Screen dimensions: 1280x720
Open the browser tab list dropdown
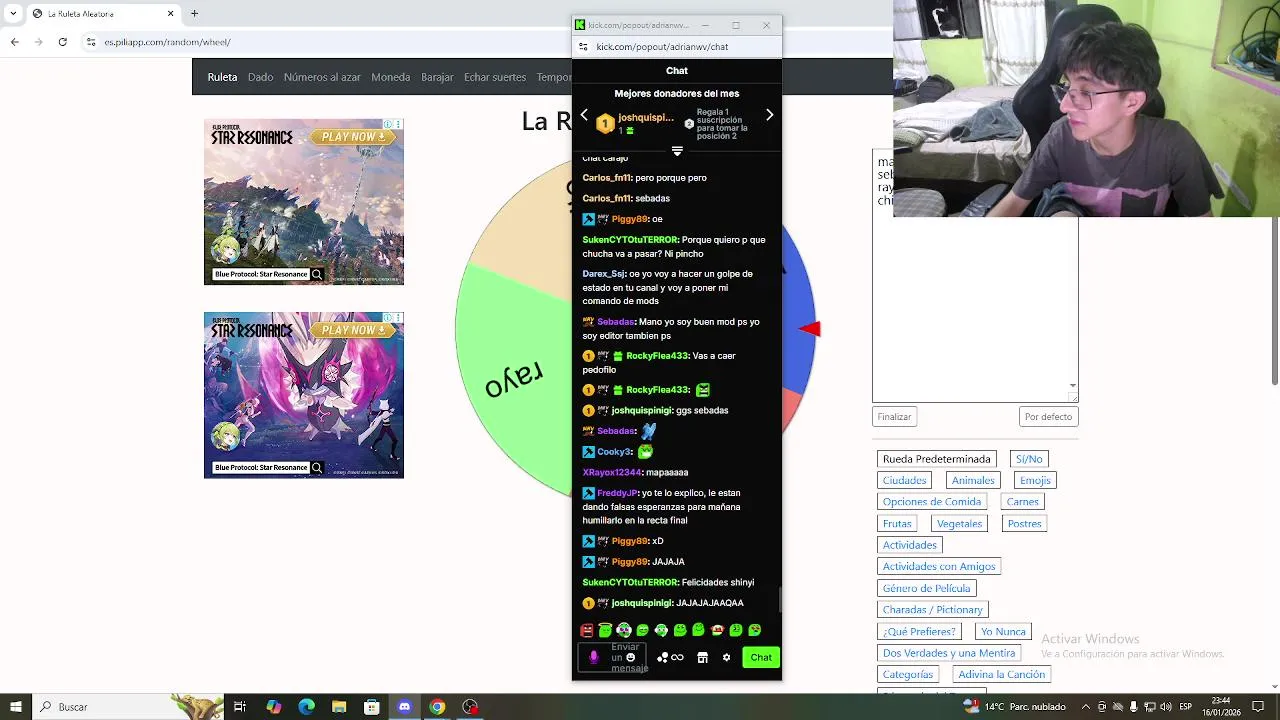[x=13, y=14]
